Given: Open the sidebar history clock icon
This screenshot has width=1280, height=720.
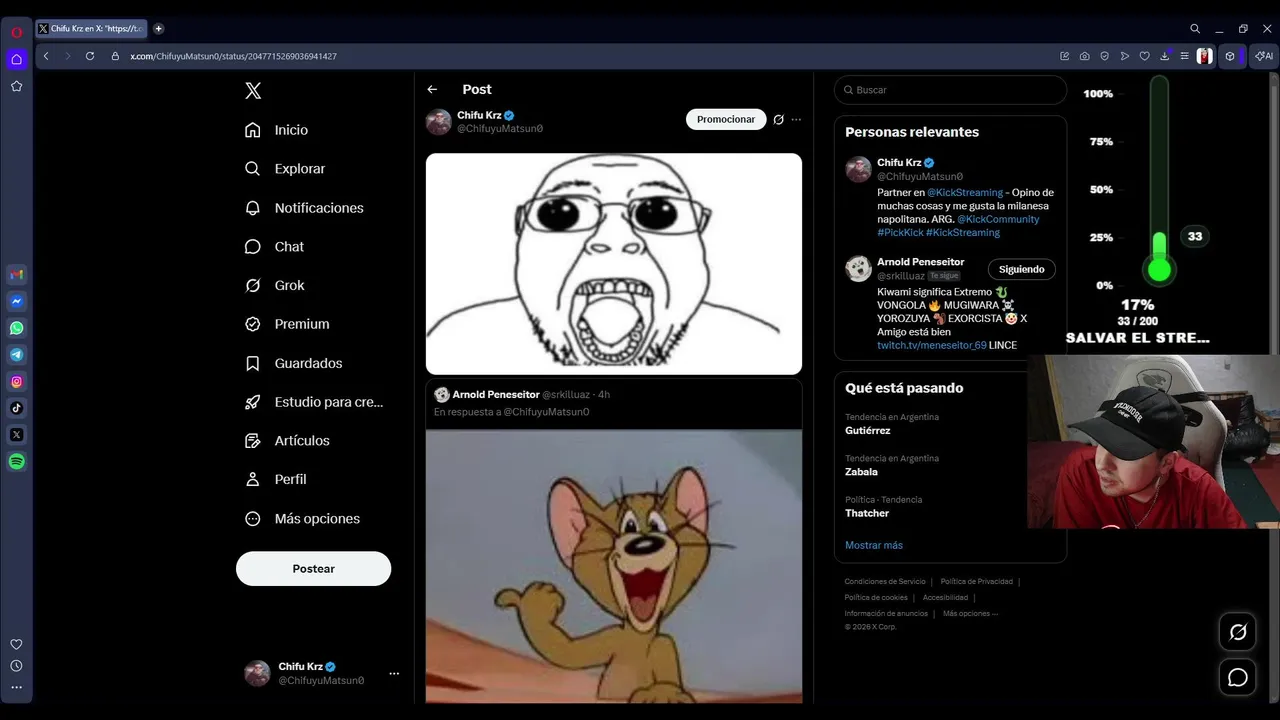Looking at the screenshot, I should tap(16, 666).
